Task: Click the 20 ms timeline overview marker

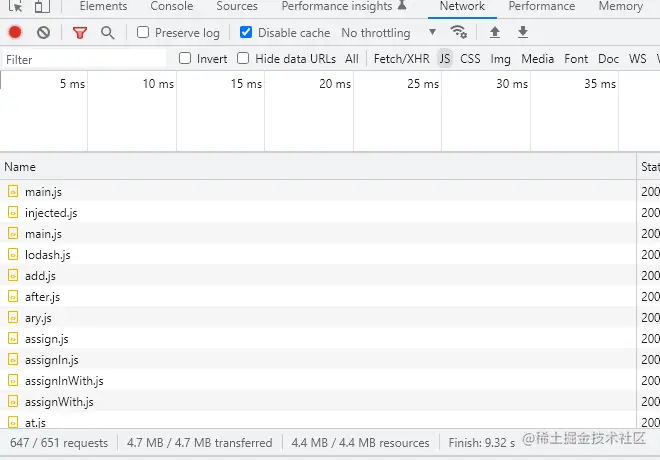Action: (x=335, y=84)
